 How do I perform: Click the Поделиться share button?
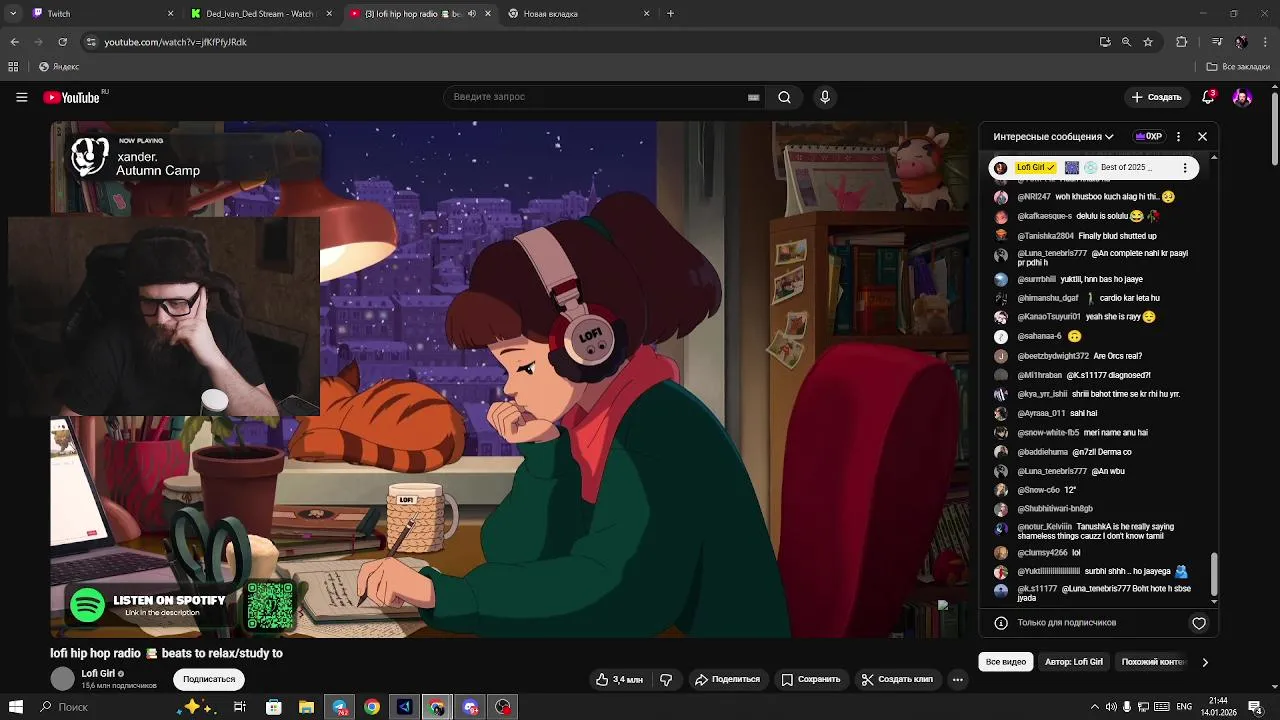coord(728,679)
